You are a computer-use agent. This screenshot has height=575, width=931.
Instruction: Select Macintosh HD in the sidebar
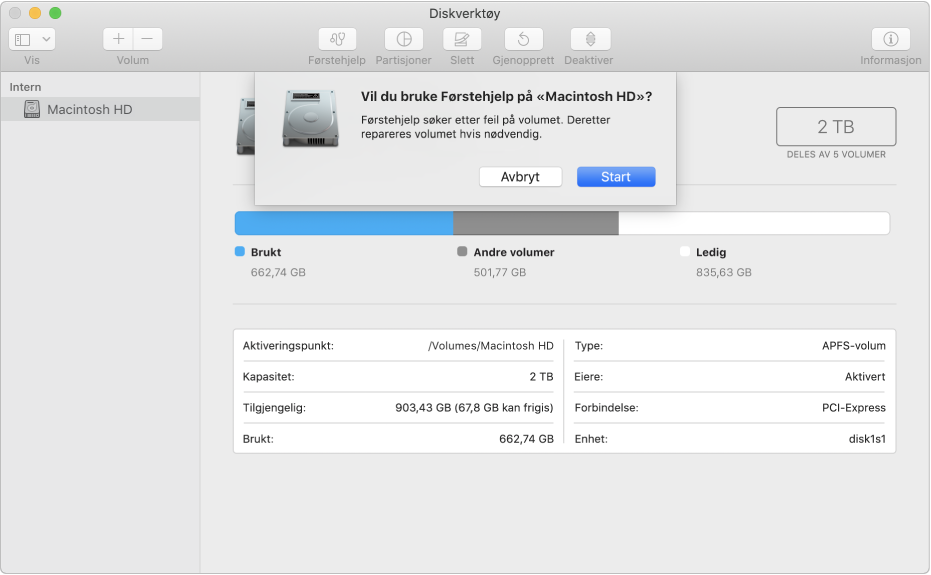(x=100, y=109)
